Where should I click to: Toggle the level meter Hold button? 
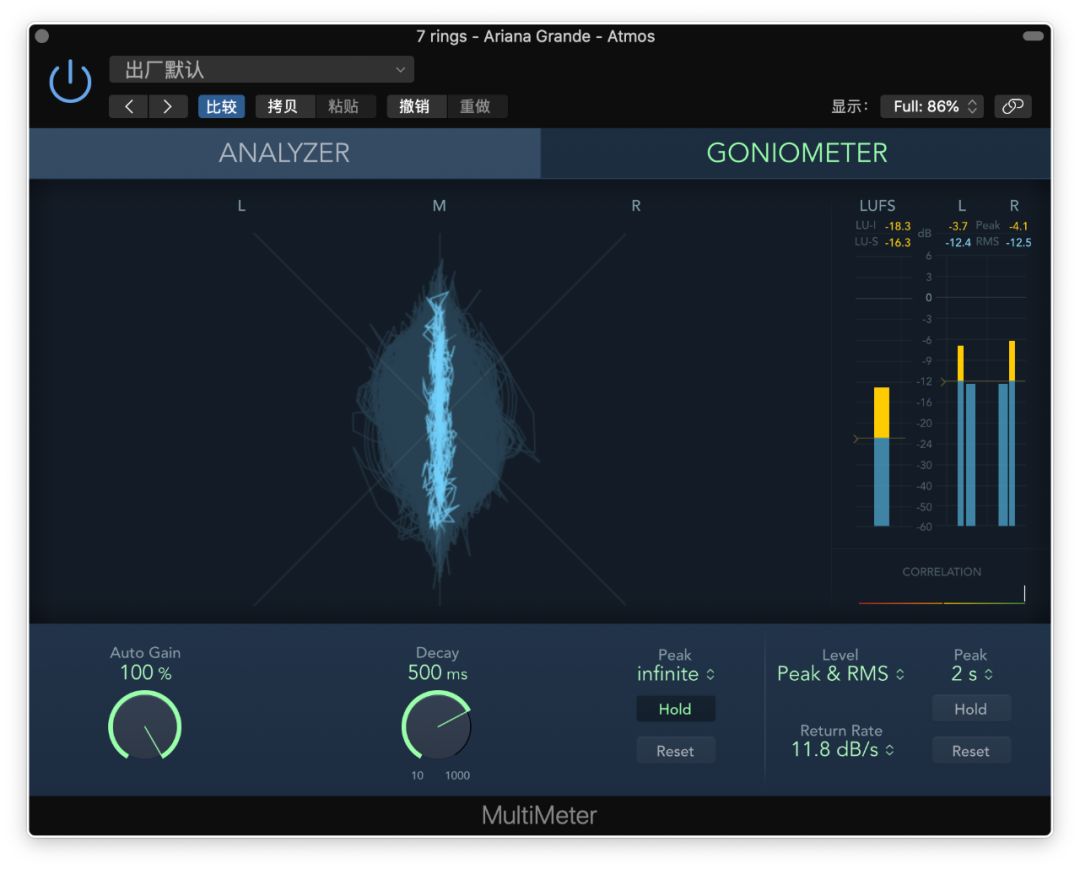[x=970, y=709]
